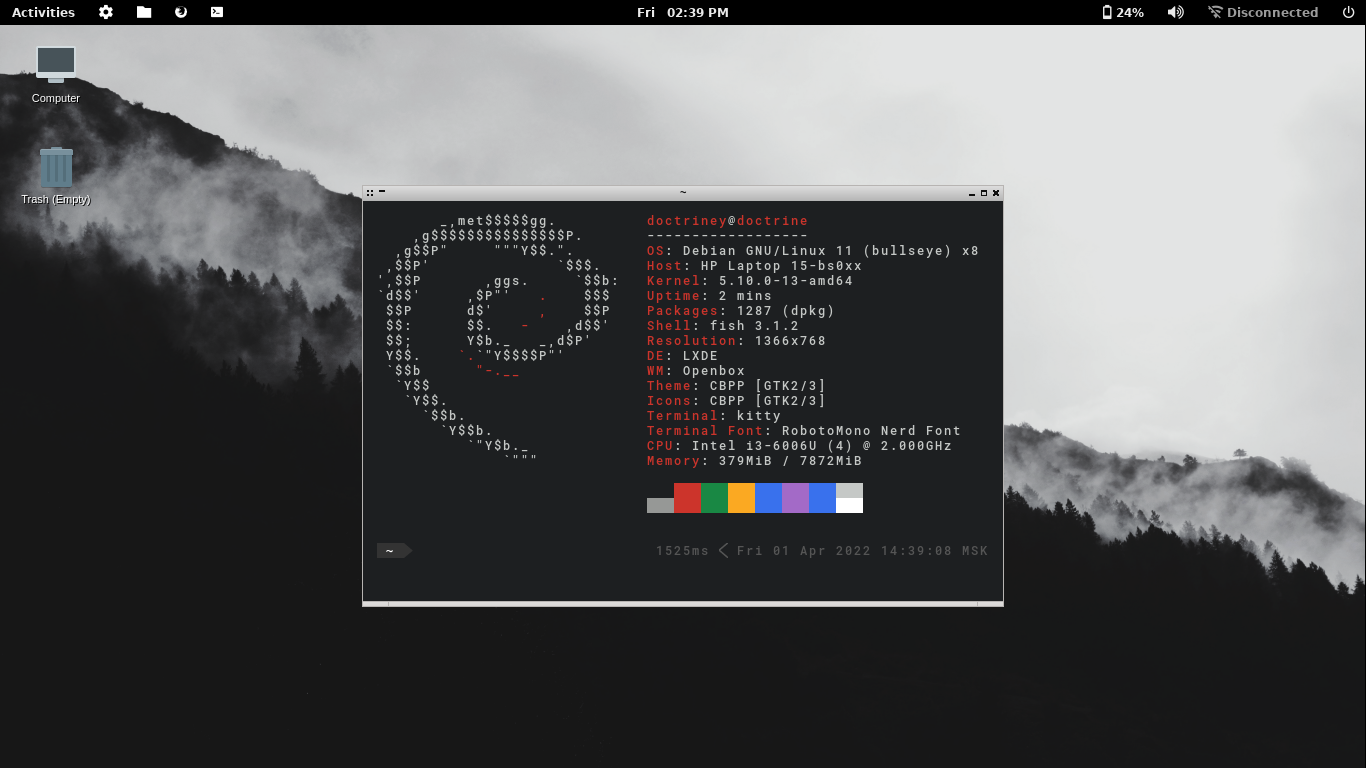
Task: Click the Shell: fish 3.1.2 line
Action: pyautogui.click(x=723, y=326)
